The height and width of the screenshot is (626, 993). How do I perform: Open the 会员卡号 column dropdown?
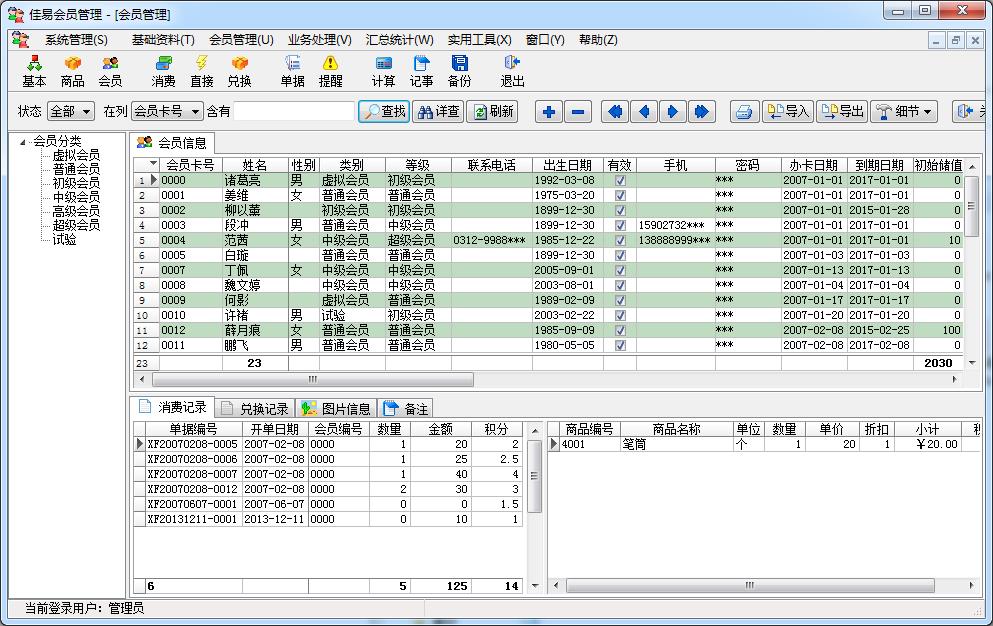click(166, 112)
